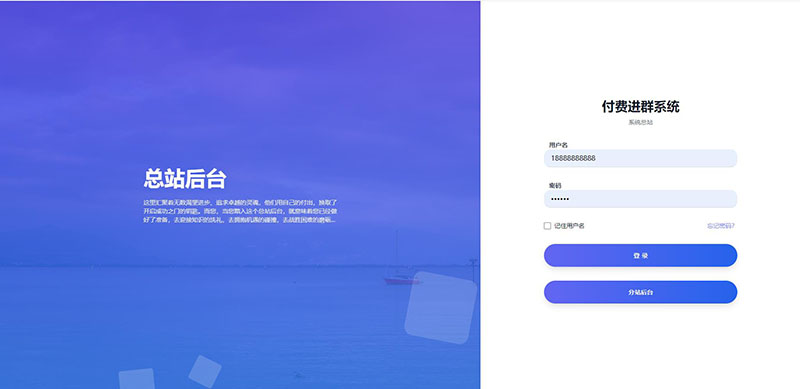The height and width of the screenshot is (389, 800).
Task: Click the 密码 field label
Action: 555,185
